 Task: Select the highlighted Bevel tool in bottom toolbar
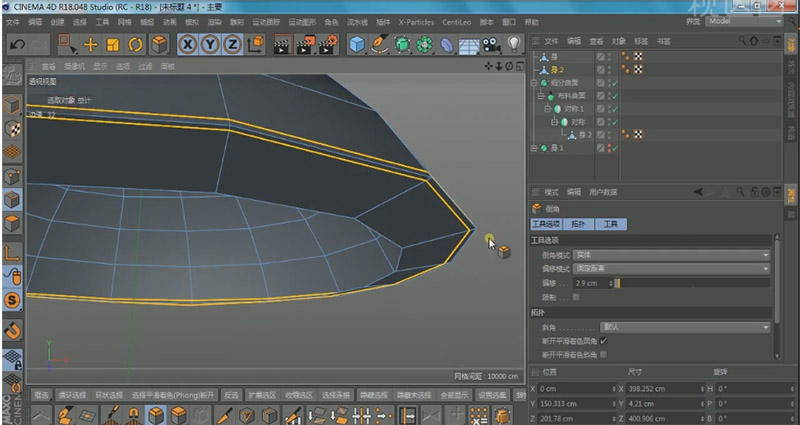pos(156,415)
